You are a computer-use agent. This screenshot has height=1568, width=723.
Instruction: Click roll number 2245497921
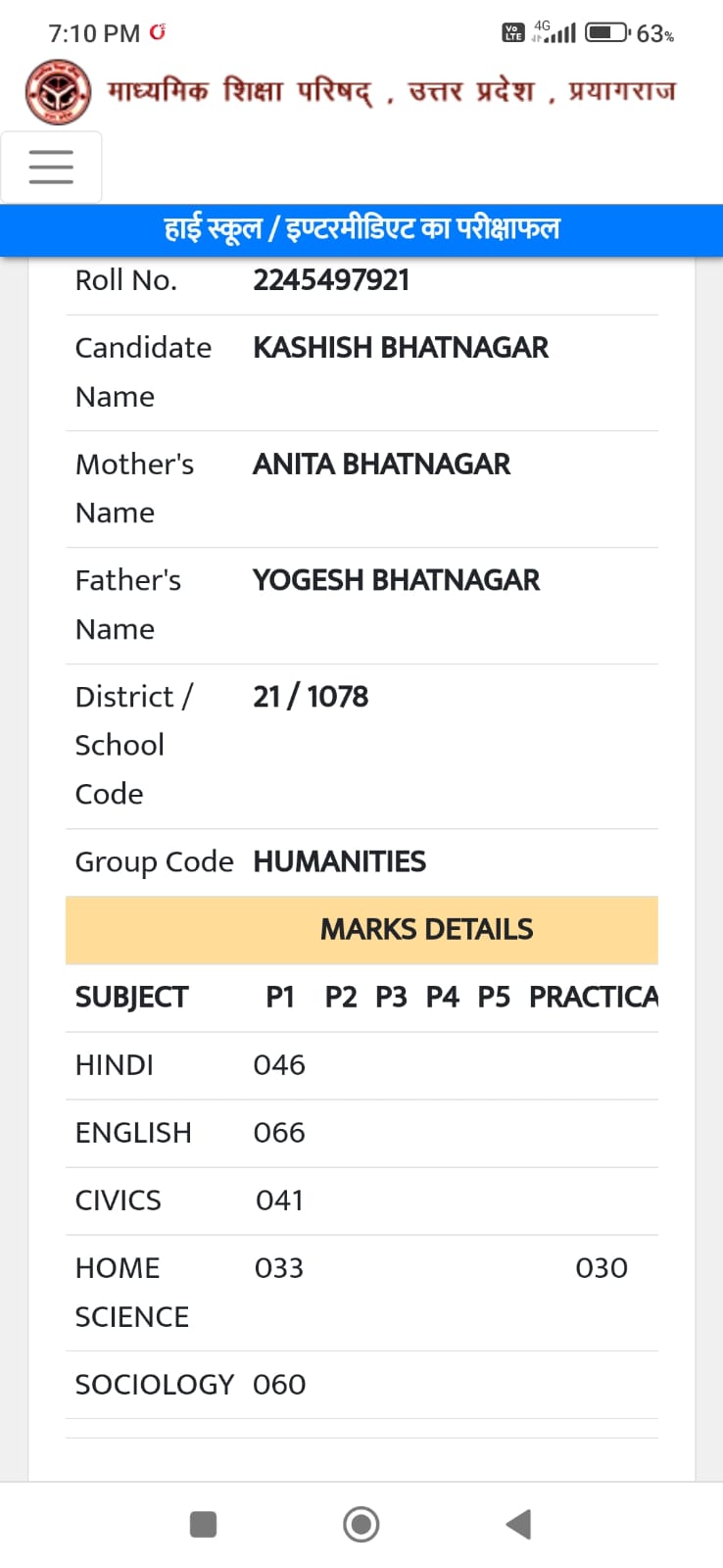[x=331, y=280]
